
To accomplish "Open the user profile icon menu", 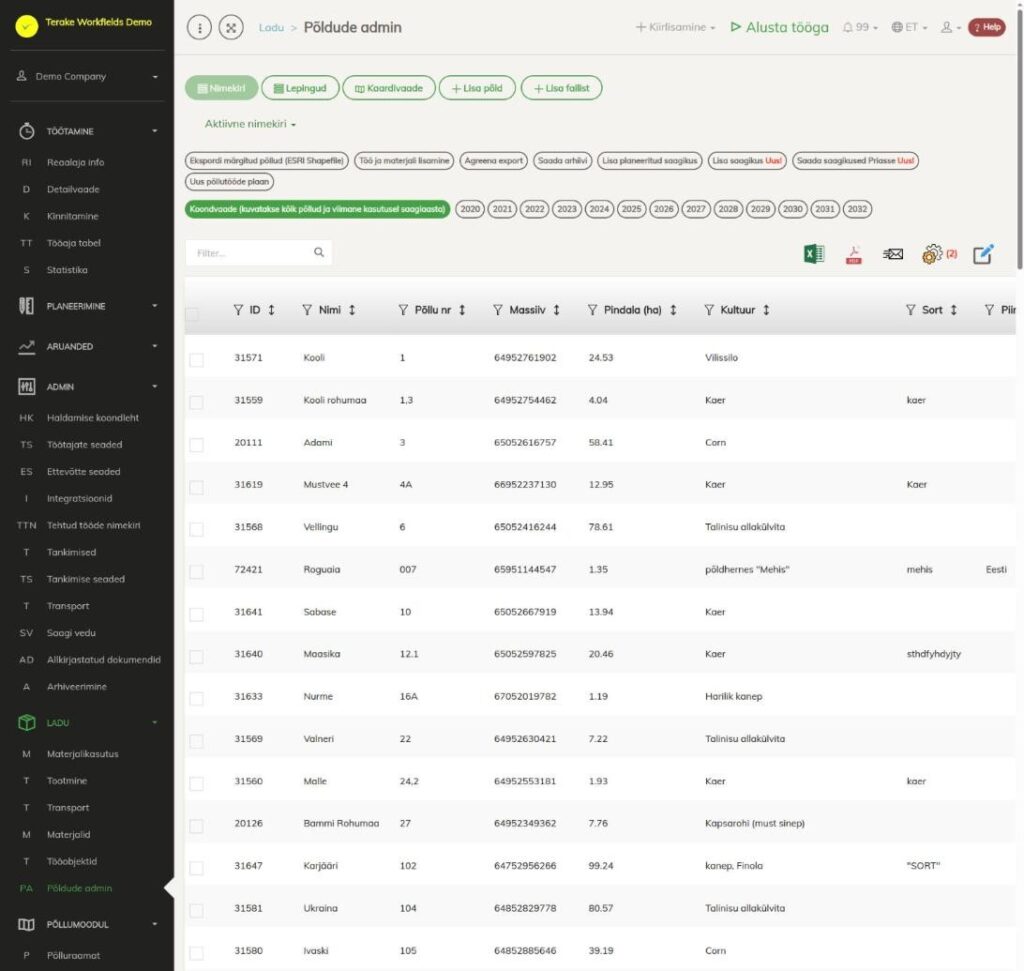I will pyautogui.click(x=950, y=27).
